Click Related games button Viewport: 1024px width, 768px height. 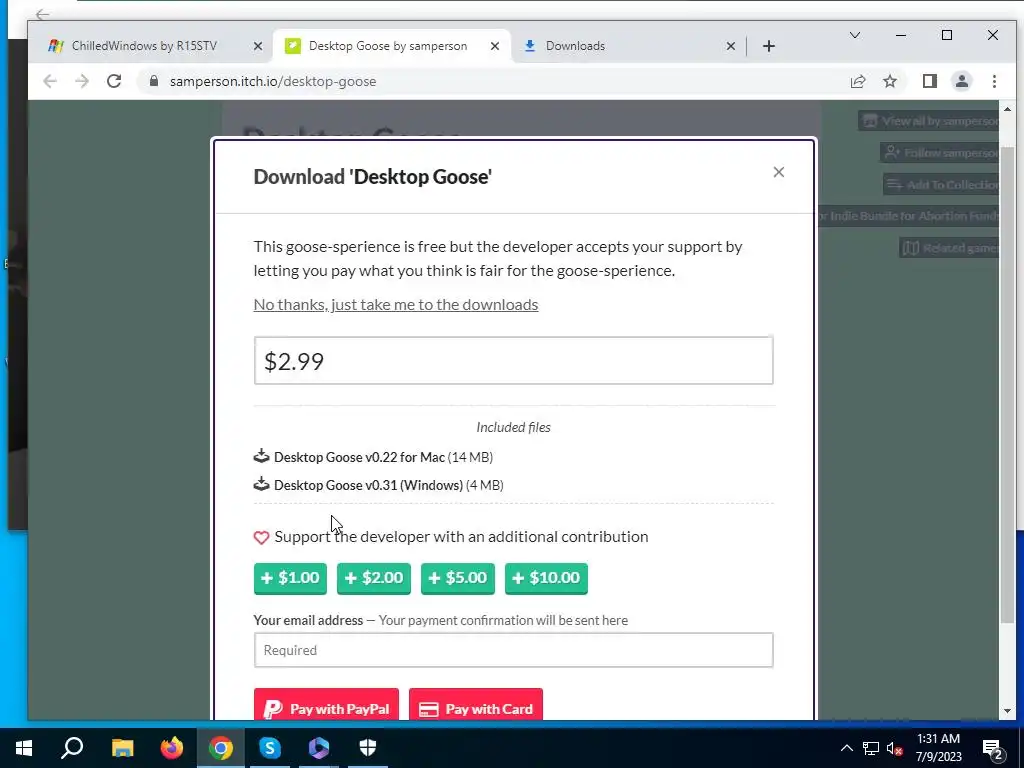(x=950, y=248)
